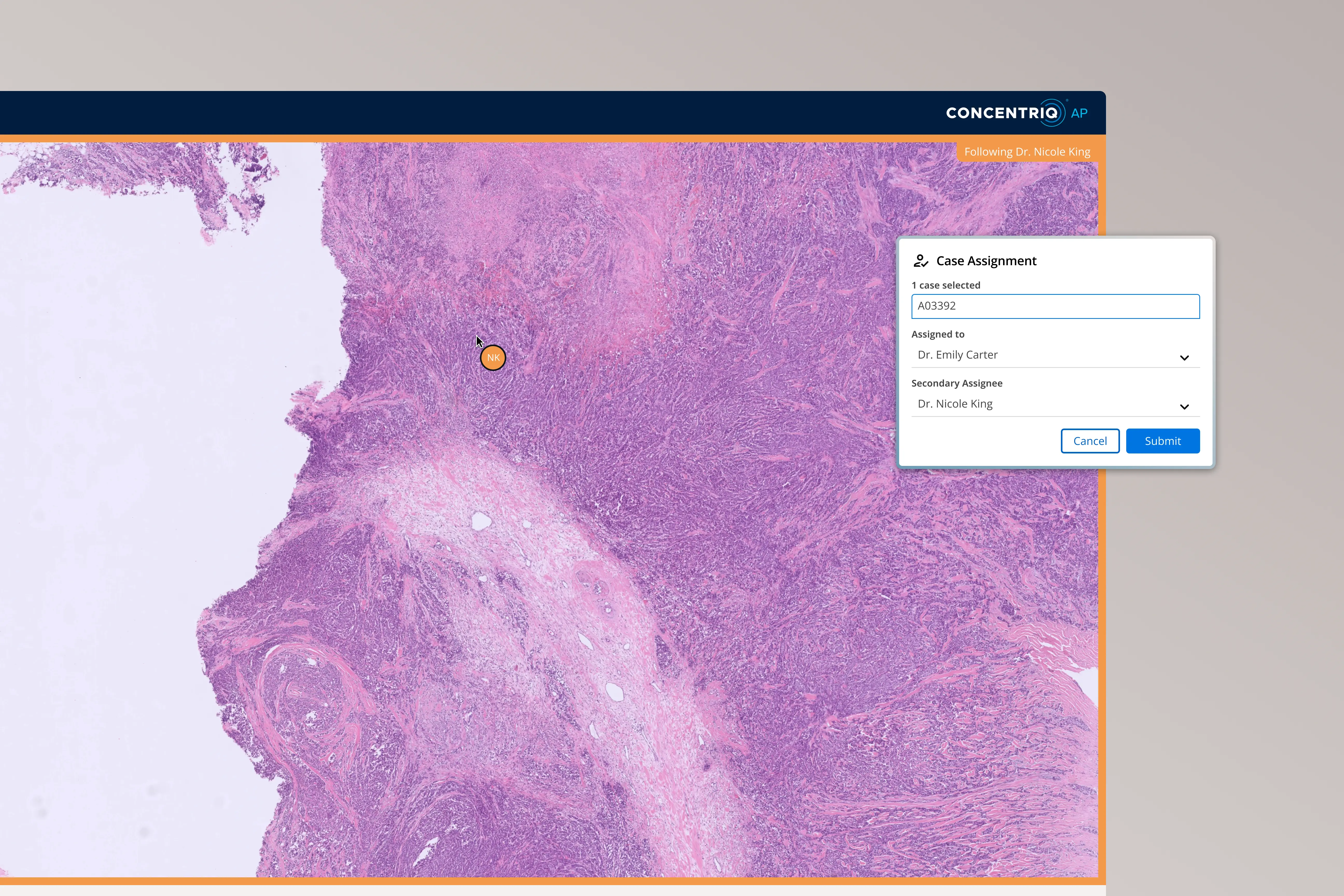Click the Case Assignment title text
This screenshot has height=896, width=1344.
tap(986, 261)
